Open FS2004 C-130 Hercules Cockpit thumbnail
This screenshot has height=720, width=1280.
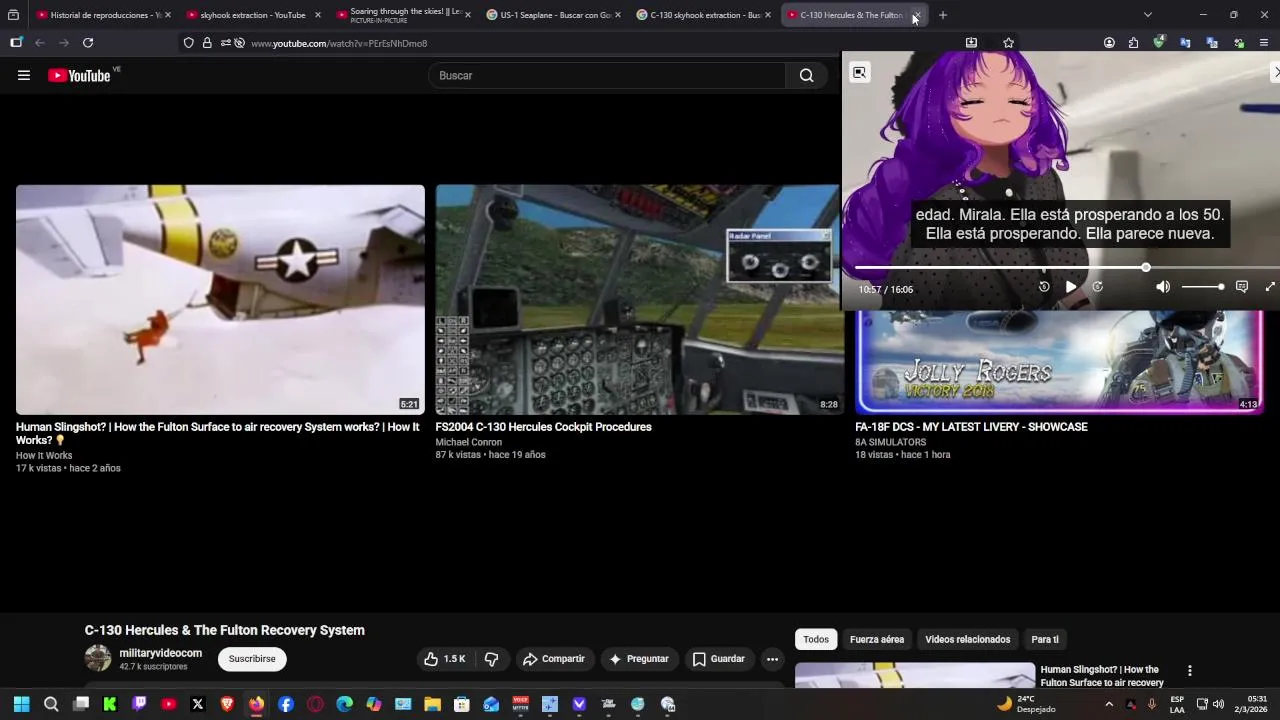(x=637, y=299)
